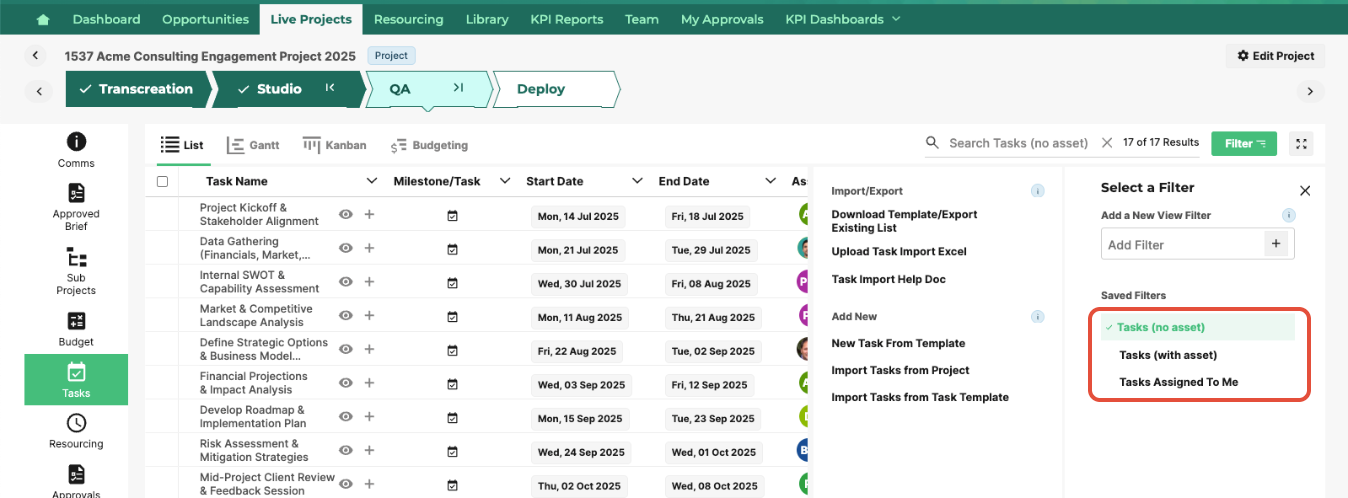1348x498 pixels.
Task: Click the green Filter button
Action: 1244,143
